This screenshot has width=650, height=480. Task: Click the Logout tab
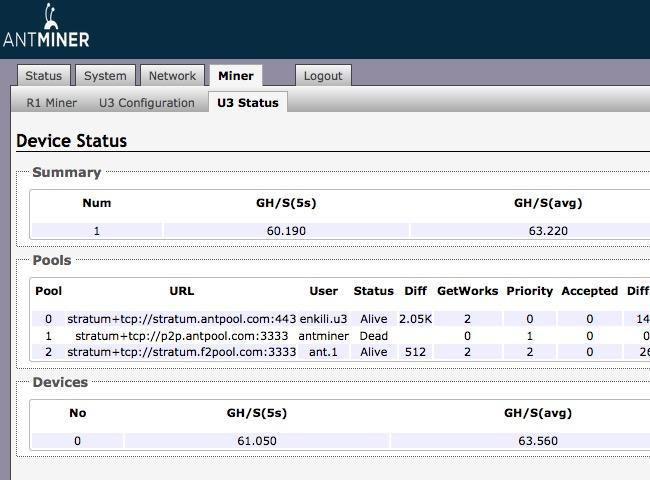click(x=323, y=75)
